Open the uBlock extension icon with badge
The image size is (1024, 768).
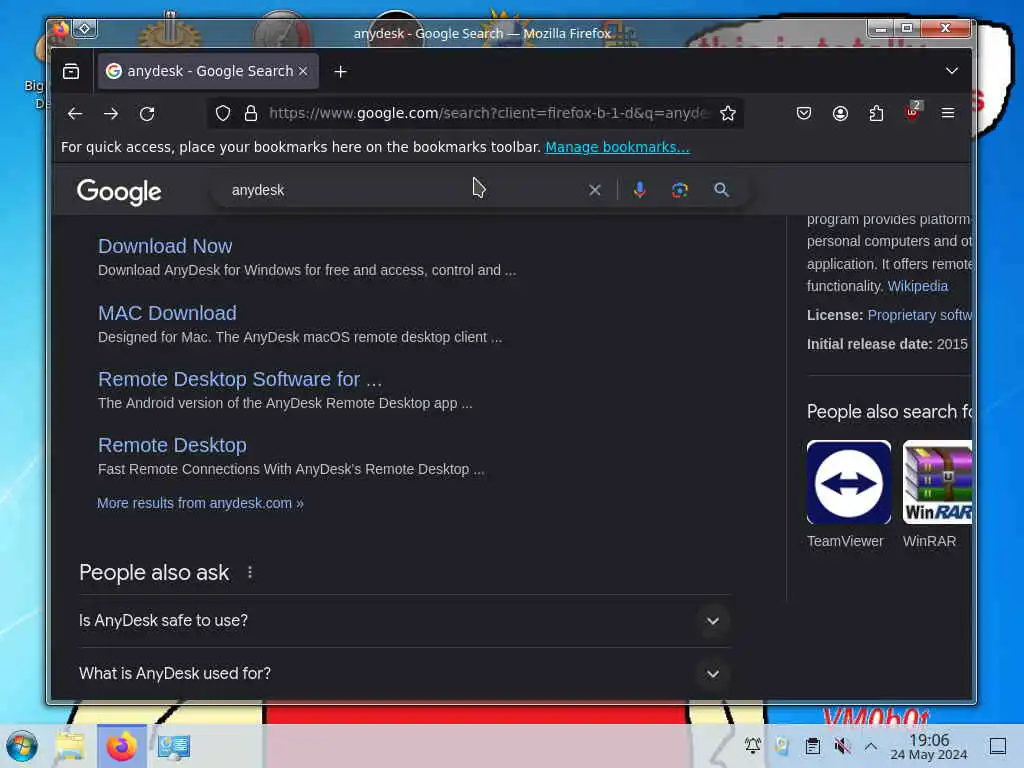tap(913, 112)
